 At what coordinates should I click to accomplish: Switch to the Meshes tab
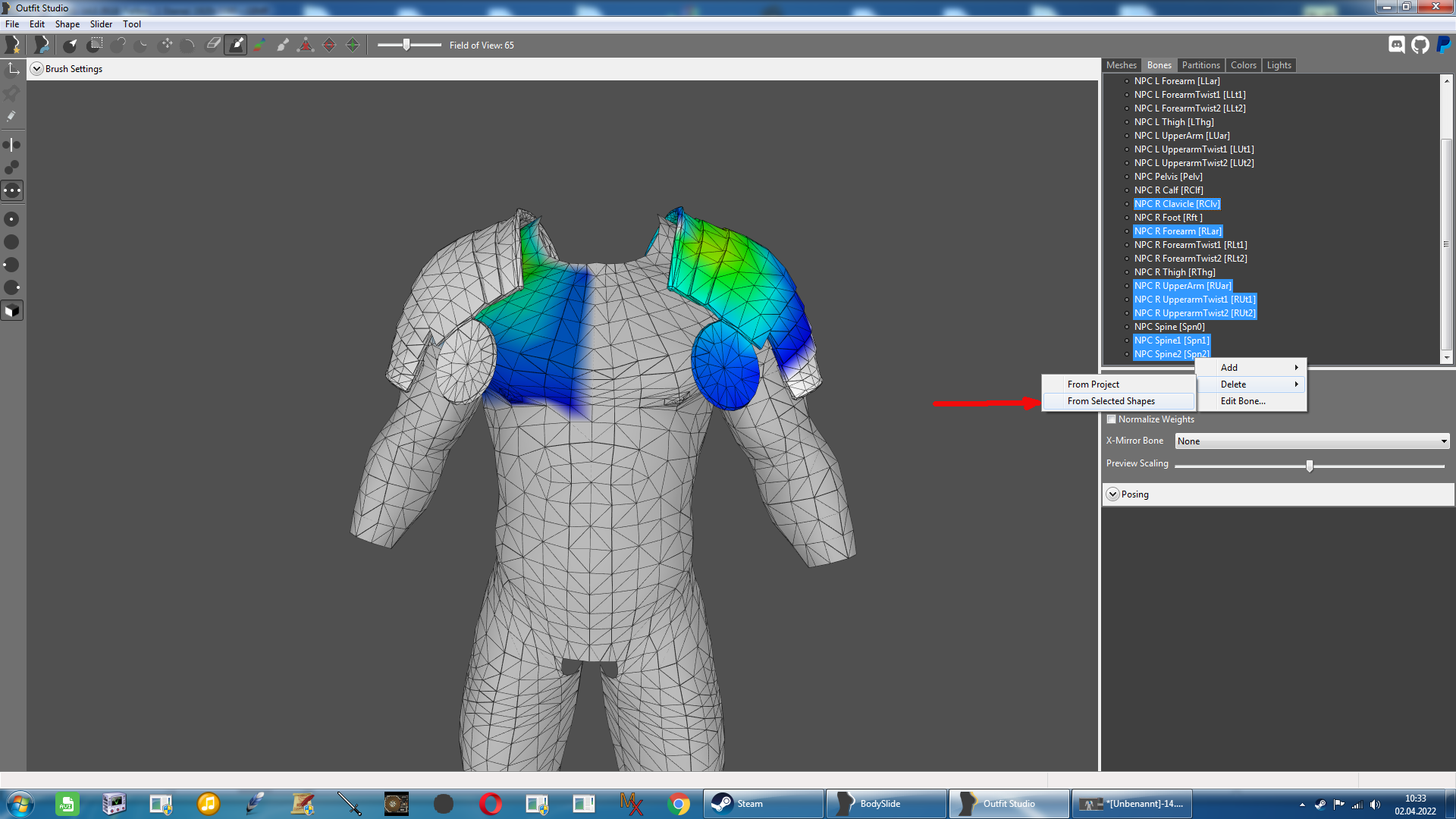click(1121, 65)
